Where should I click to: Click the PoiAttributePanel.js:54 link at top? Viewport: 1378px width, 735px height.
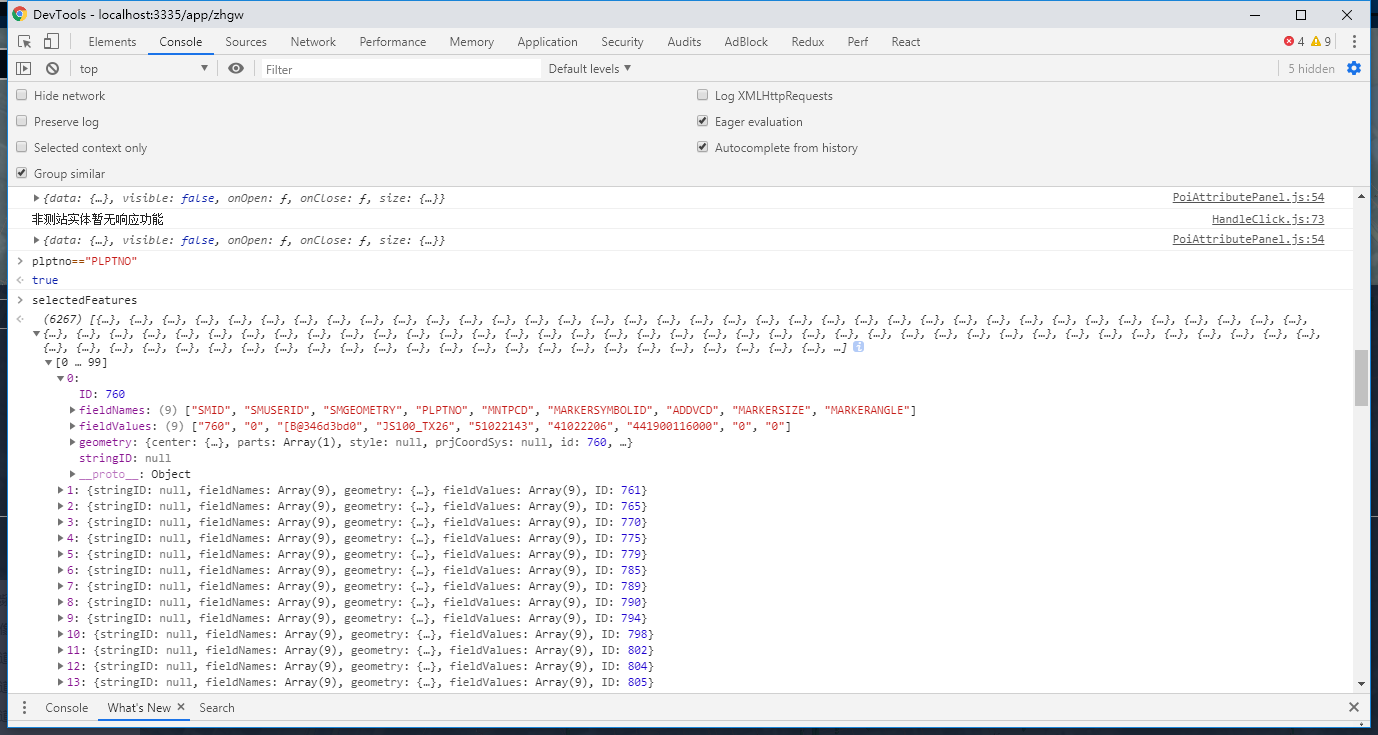[x=1248, y=198]
